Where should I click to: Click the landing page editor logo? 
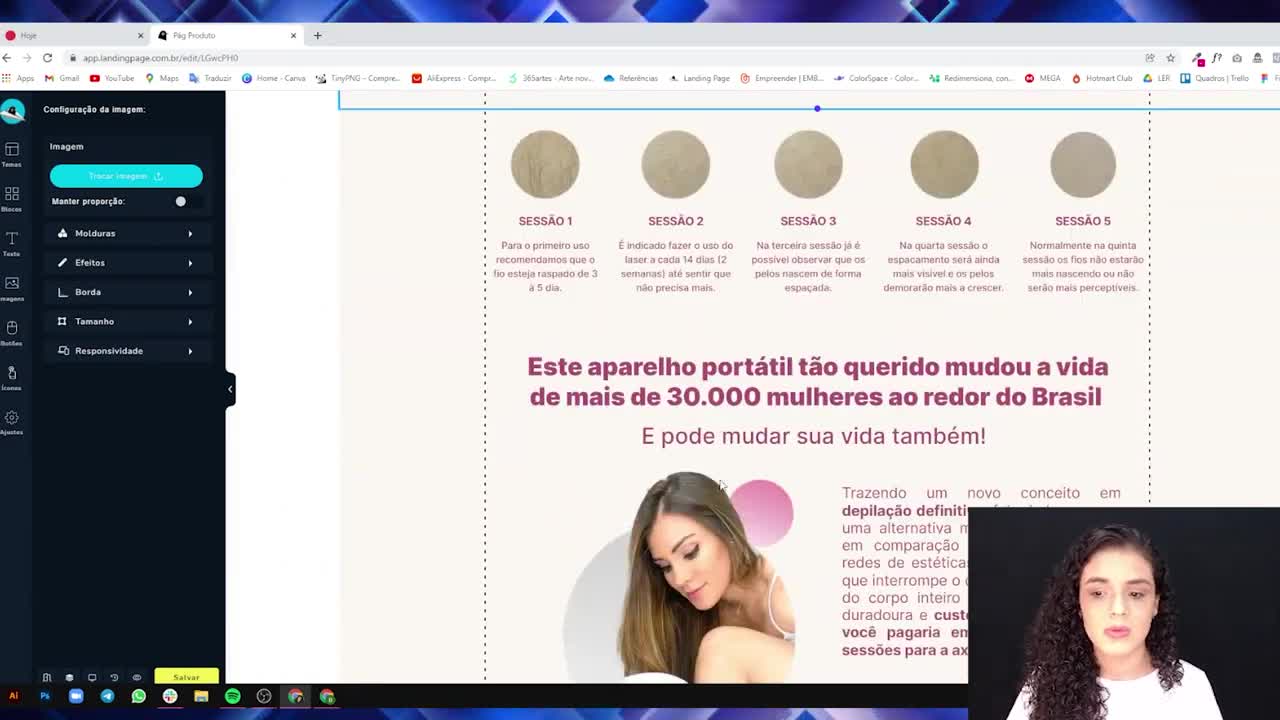pos(13,112)
